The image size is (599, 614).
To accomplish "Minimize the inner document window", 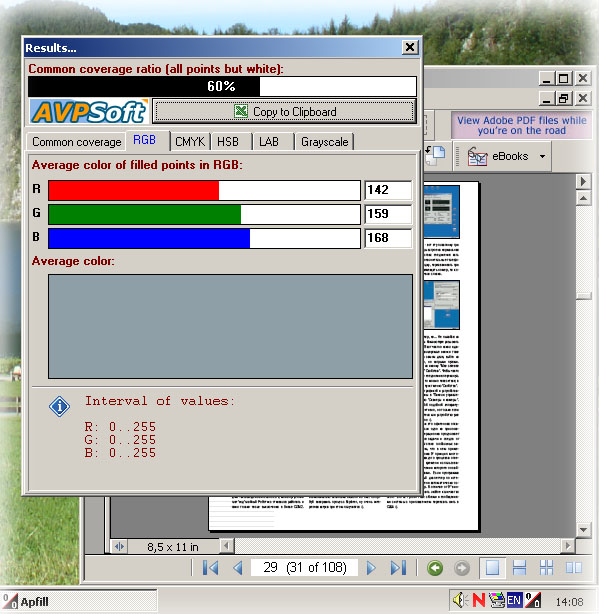I will [547, 98].
